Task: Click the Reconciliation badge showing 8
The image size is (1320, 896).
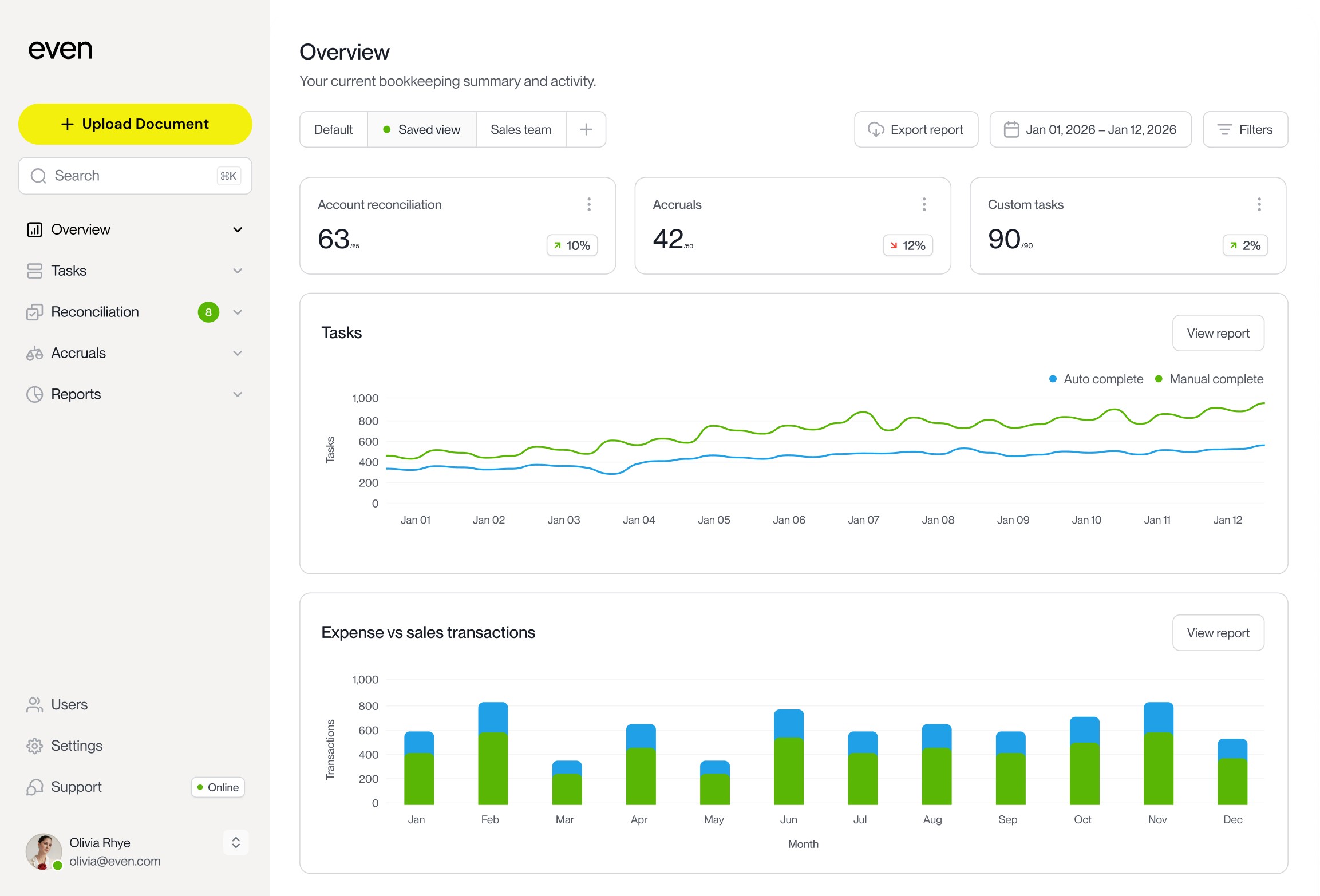Action: tap(208, 312)
